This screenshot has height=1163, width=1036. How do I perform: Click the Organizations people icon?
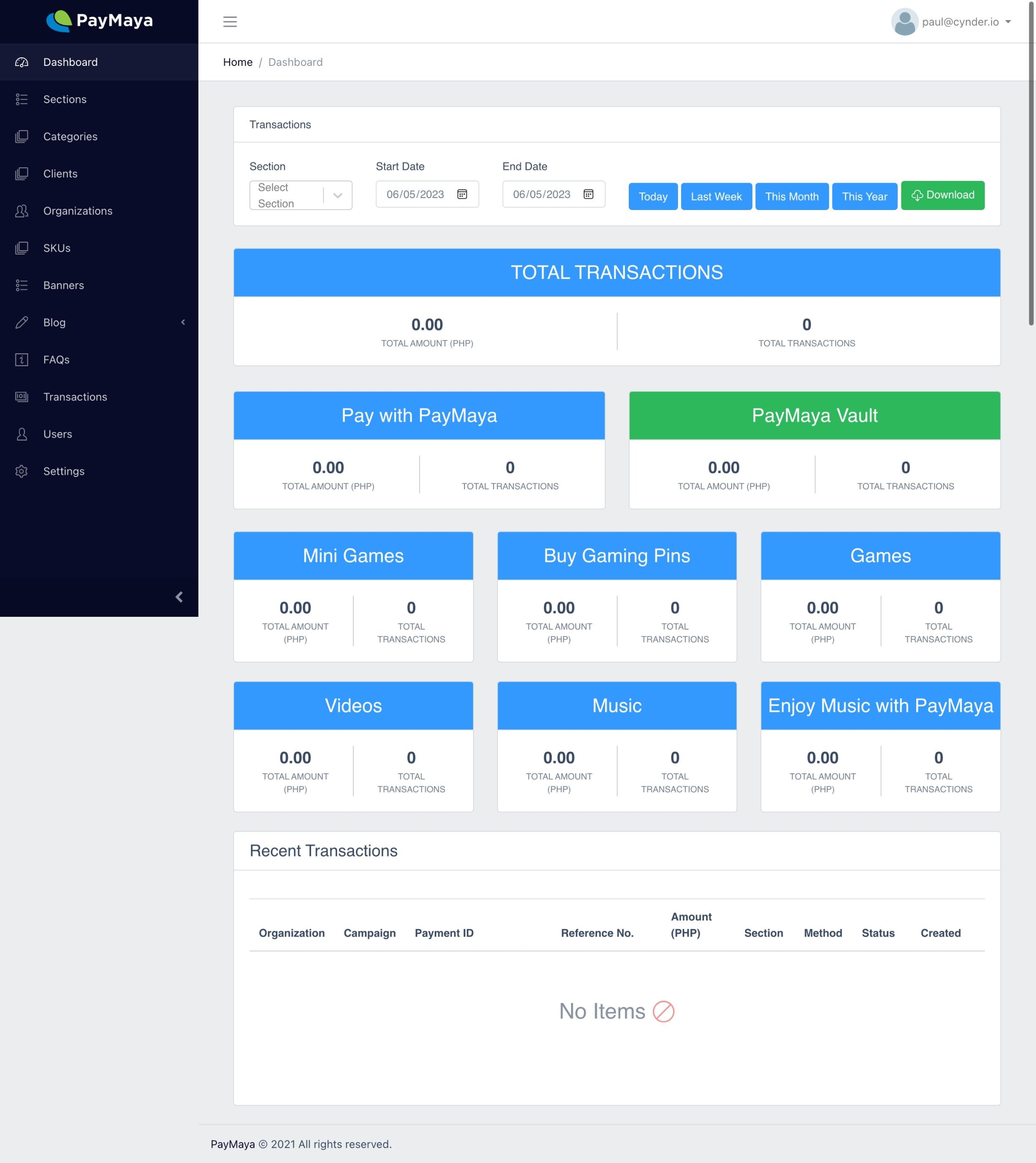[22, 210]
